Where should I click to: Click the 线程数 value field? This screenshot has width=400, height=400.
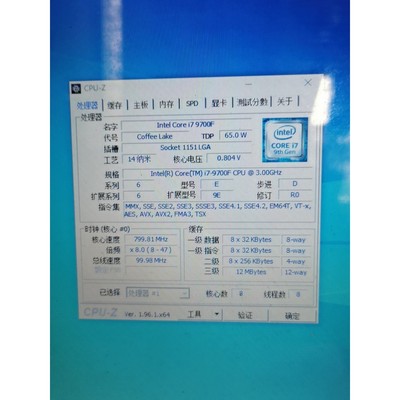coord(298,294)
